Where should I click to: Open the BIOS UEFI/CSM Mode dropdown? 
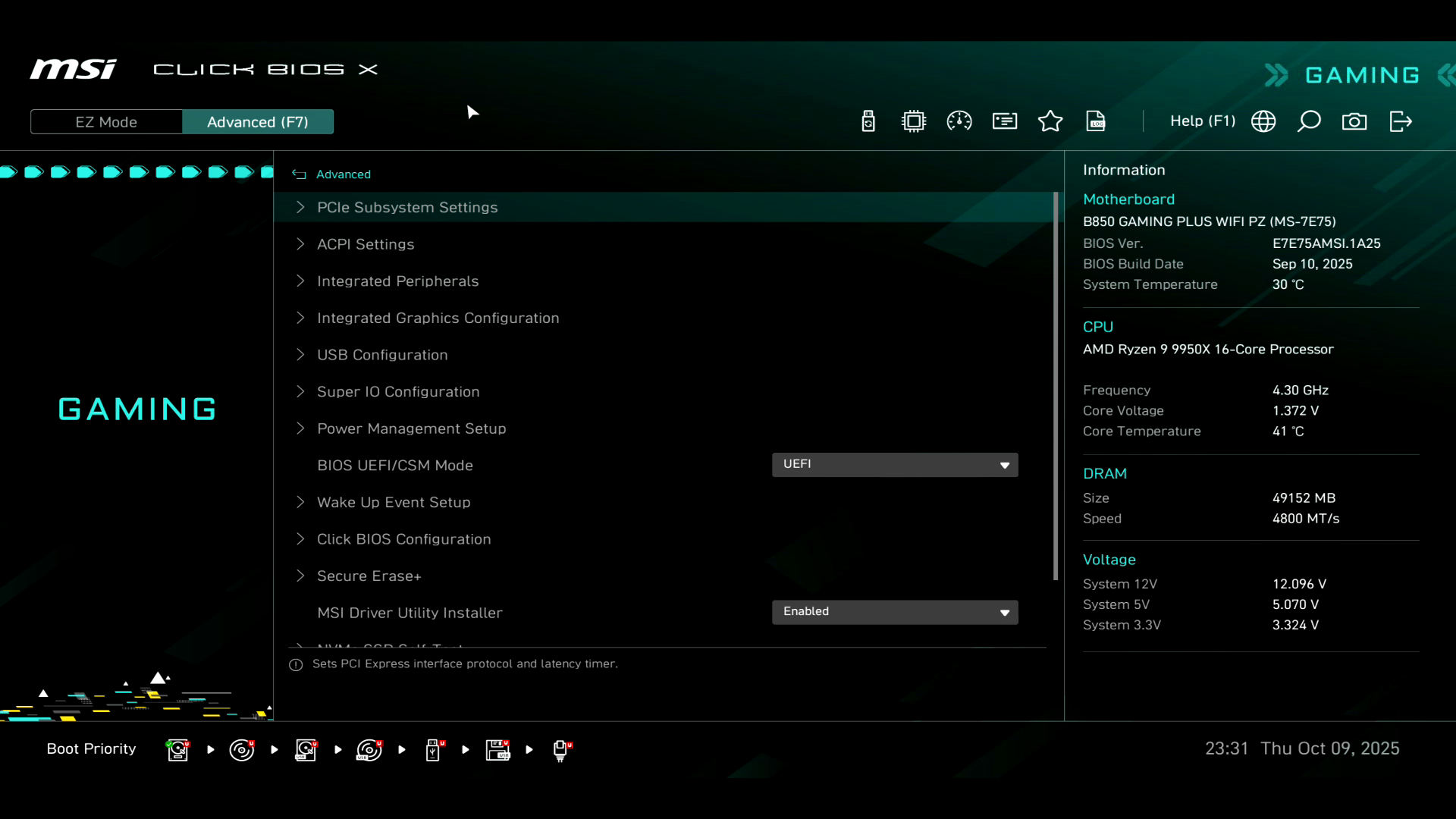tap(895, 465)
